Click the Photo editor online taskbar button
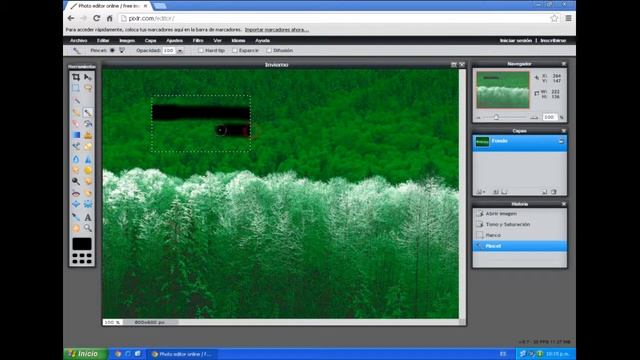The height and width of the screenshot is (360, 640). 182,354
